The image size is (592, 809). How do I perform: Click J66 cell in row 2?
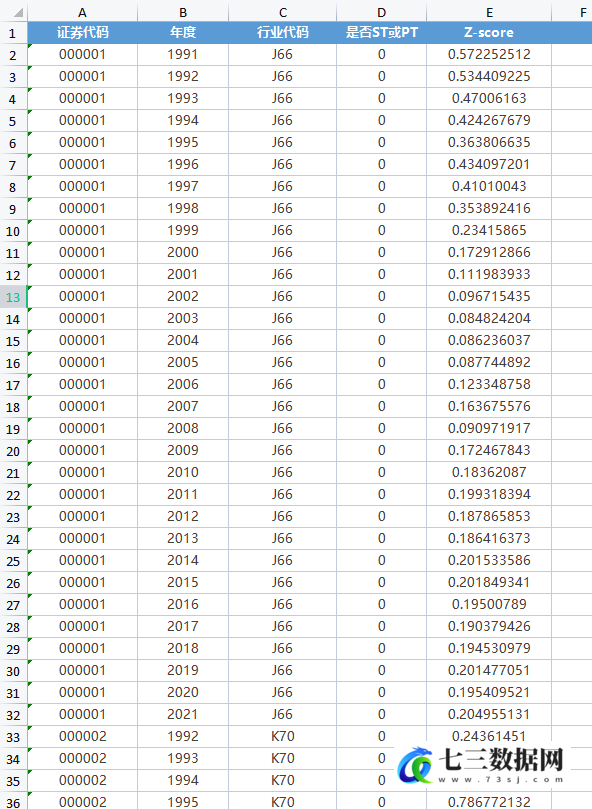282,54
